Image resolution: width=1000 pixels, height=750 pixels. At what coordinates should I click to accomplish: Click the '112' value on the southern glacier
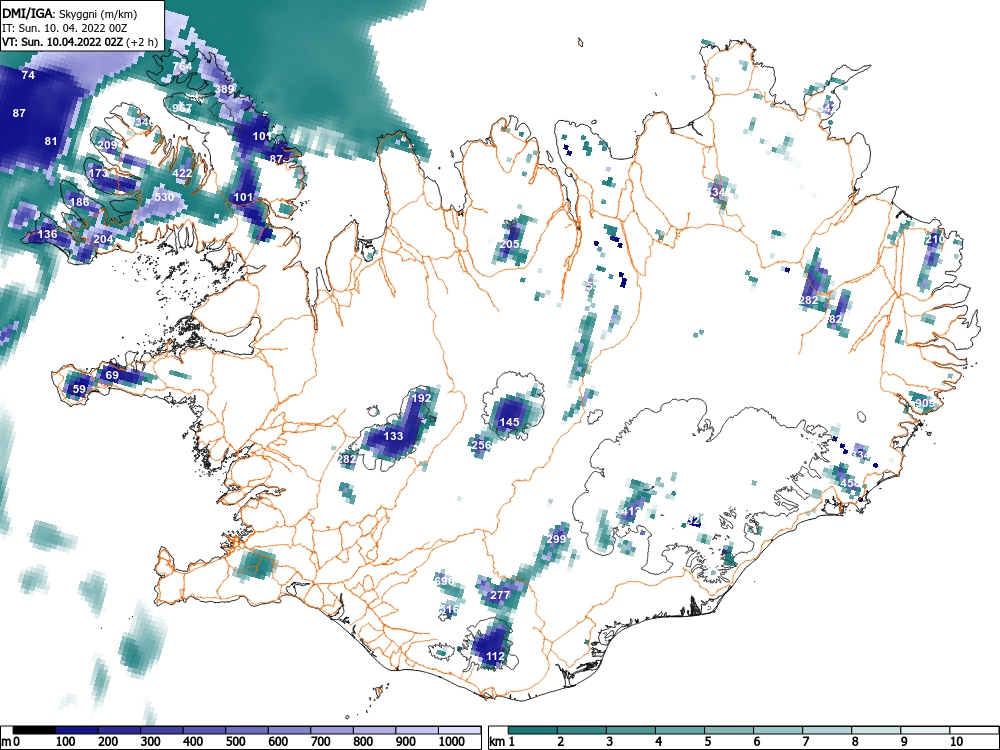tap(495, 656)
